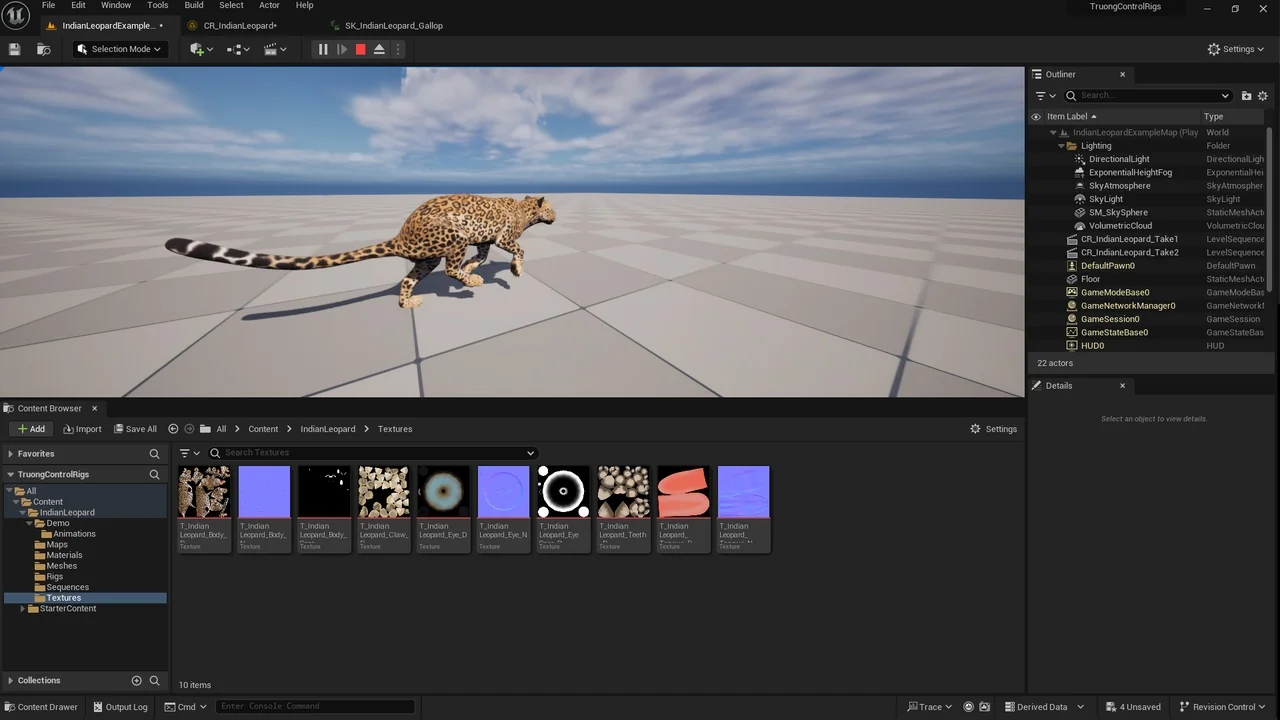Open the Window menu
The image size is (1280, 720).
pyautogui.click(x=116, y=5)
